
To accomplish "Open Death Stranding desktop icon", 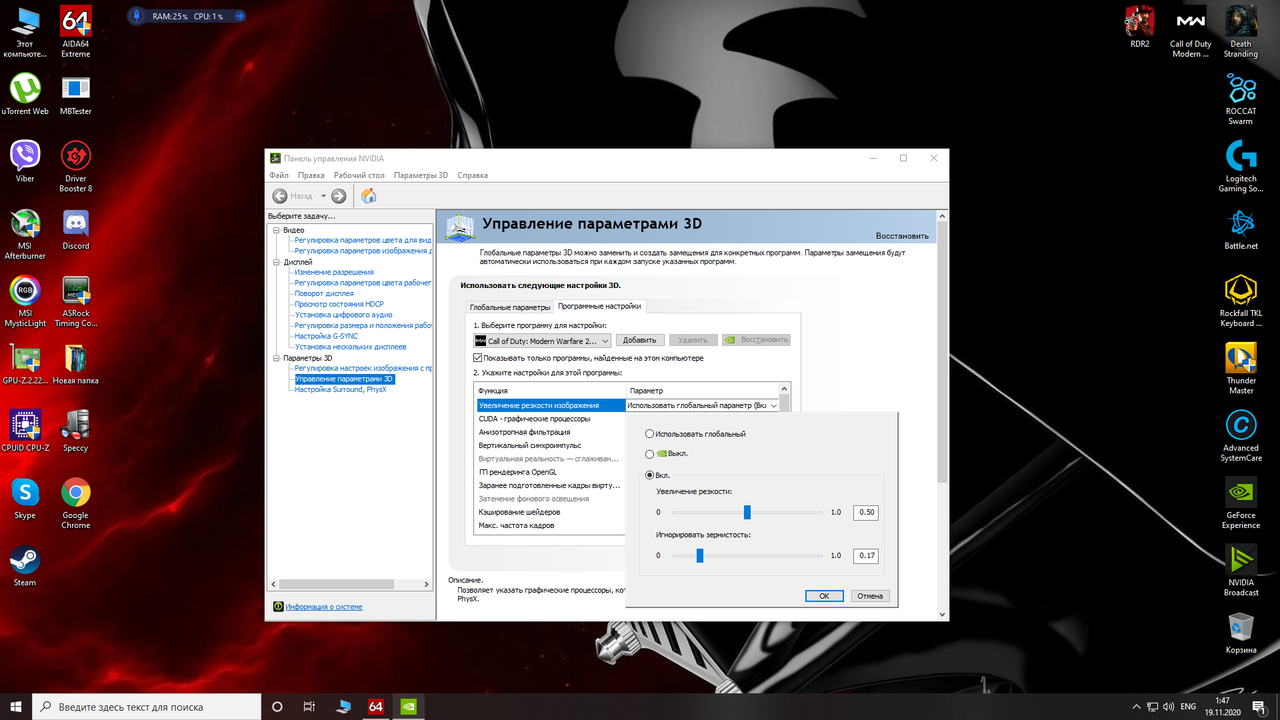I will pyautogui.click(x=1241, y=30).
